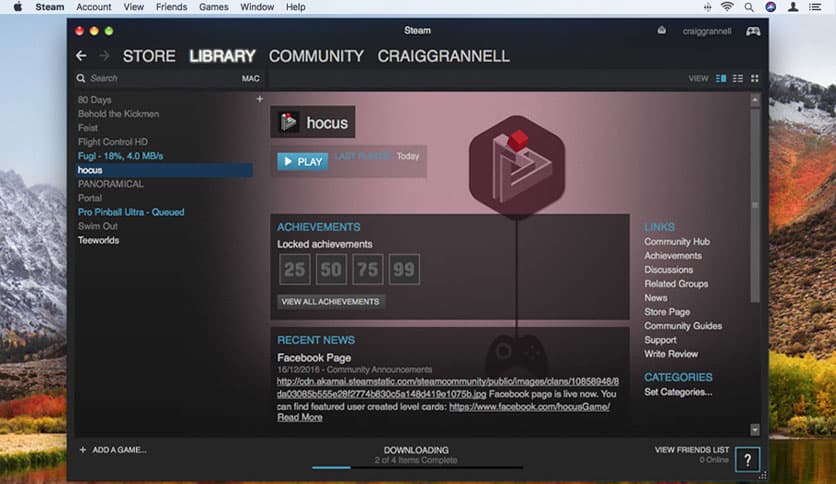The width and height of the screenshot is (836, 484).
Task: Select Flight Control HD in list
Action: (112, 142)
